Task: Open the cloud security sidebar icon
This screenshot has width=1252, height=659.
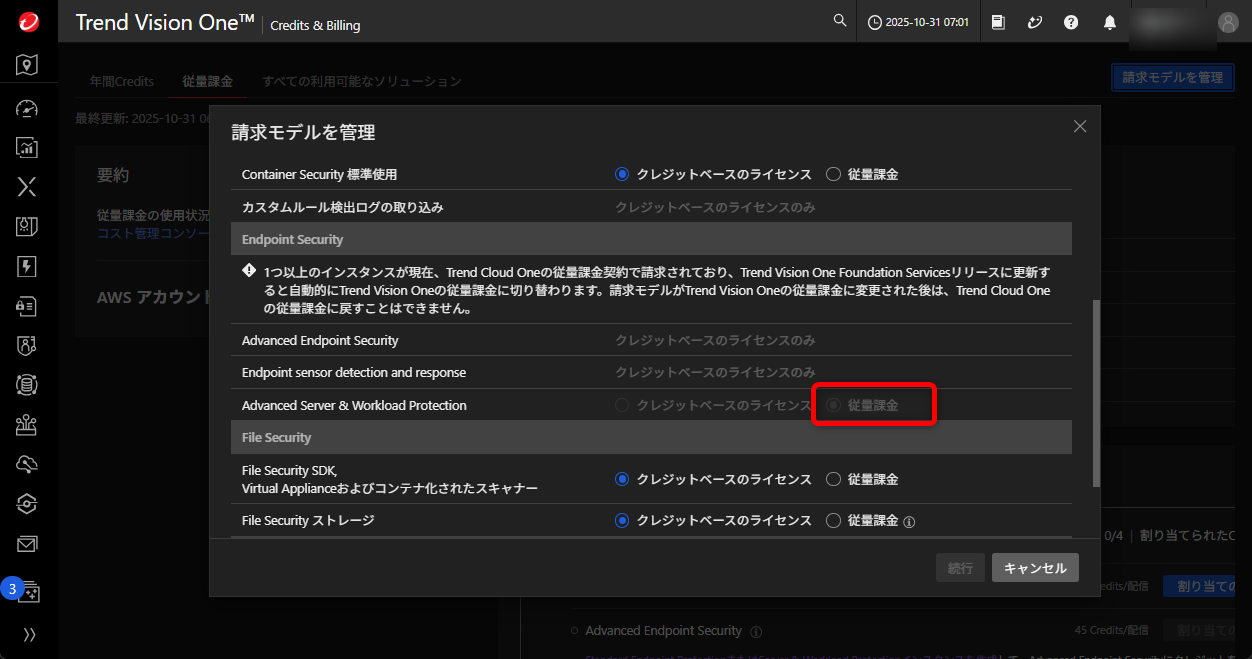Action: point(28,464)
